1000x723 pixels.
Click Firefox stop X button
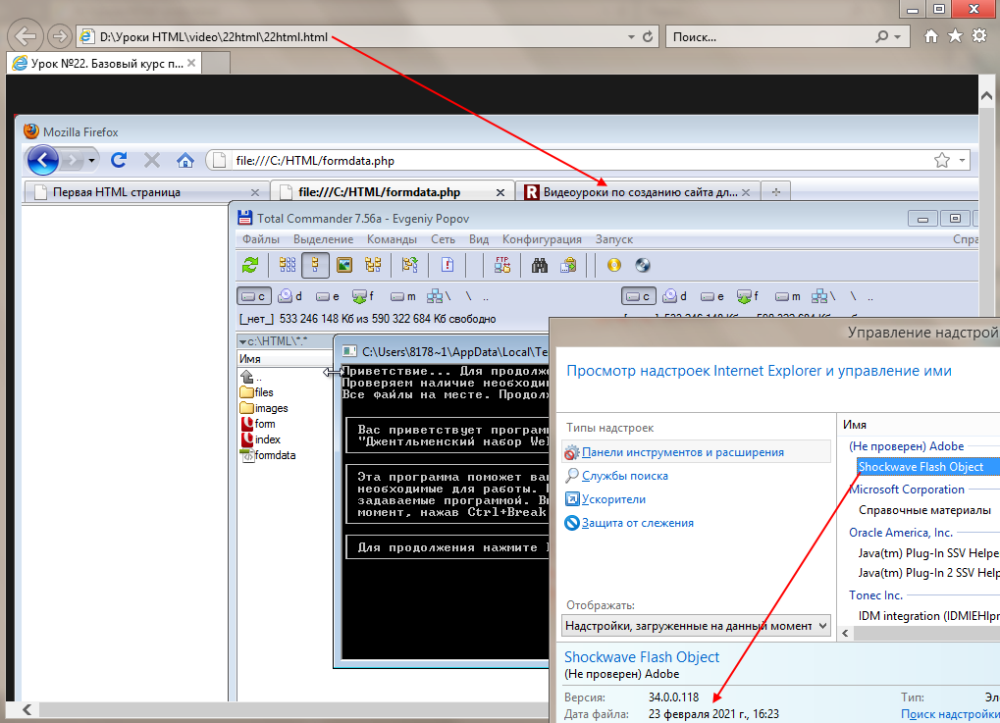click(152, 160)
